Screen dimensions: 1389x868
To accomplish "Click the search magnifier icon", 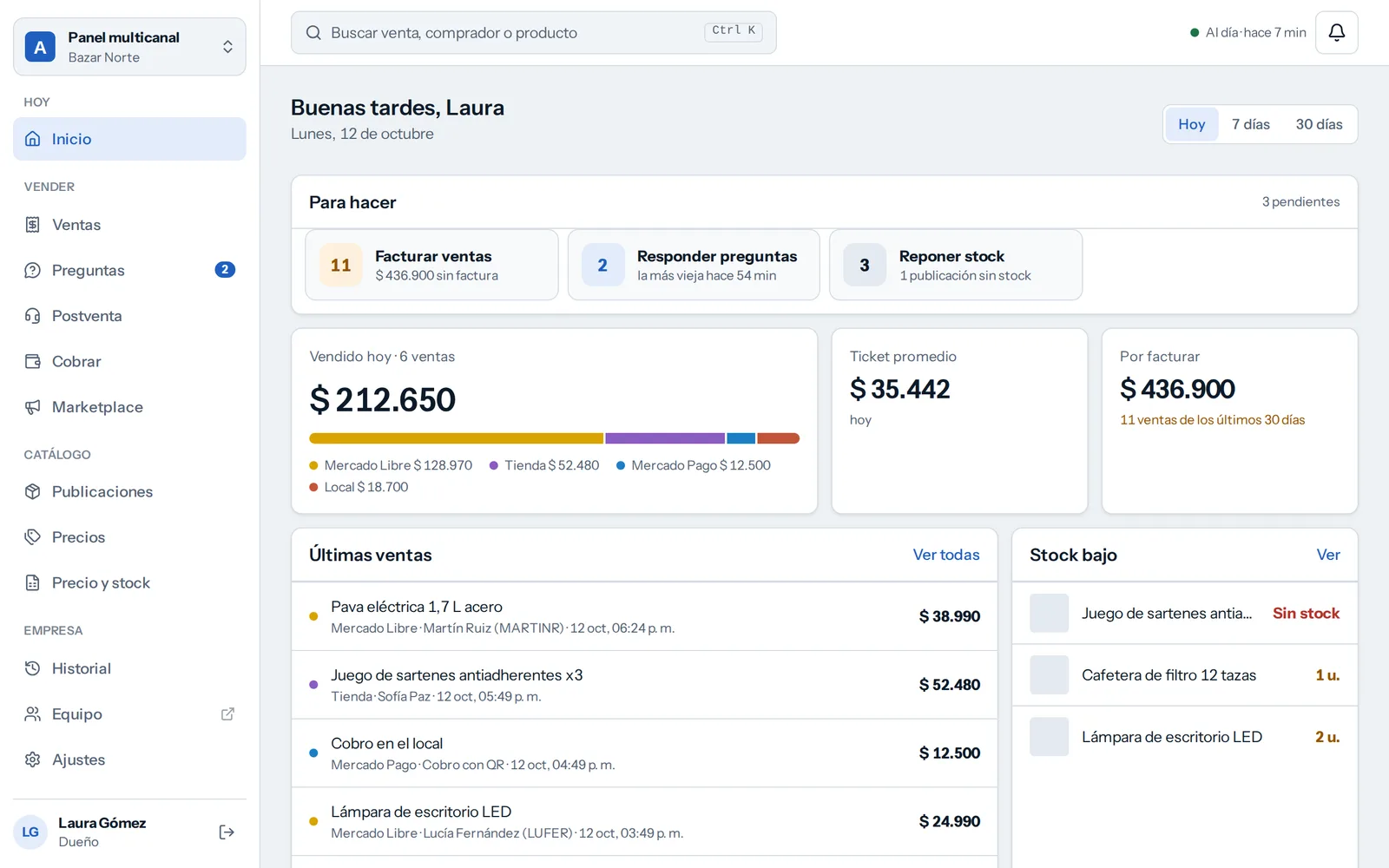I will click(x=313, y=33).
